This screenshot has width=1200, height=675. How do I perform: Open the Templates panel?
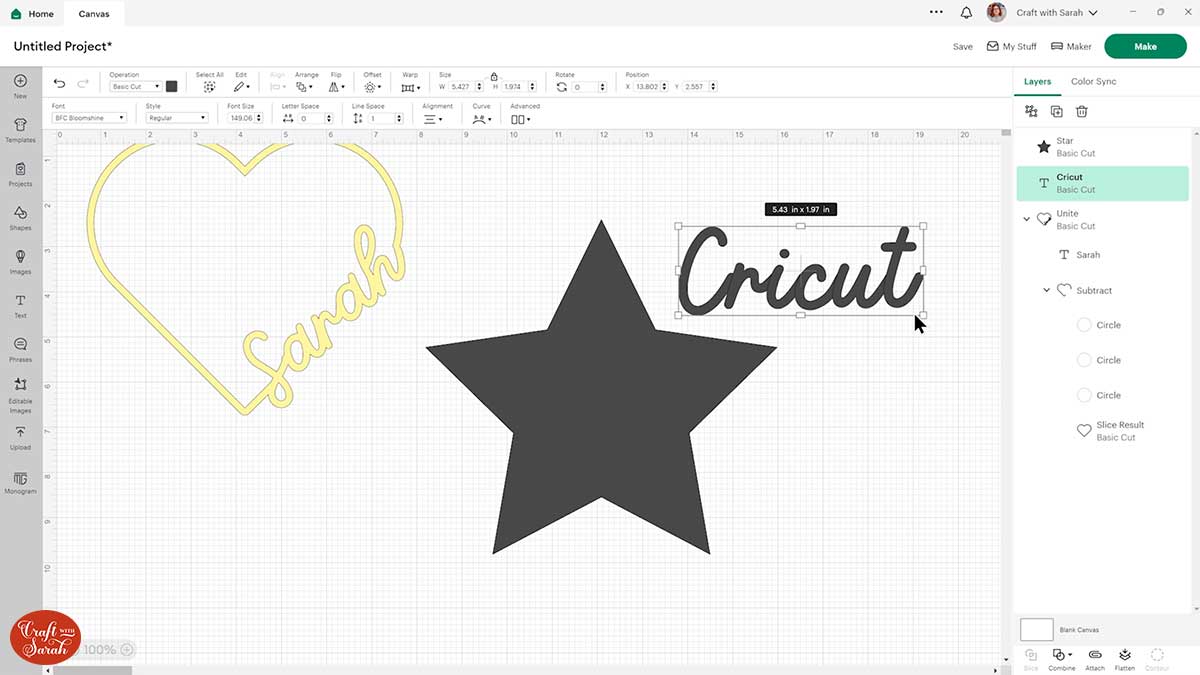click(x=20, y=130)
